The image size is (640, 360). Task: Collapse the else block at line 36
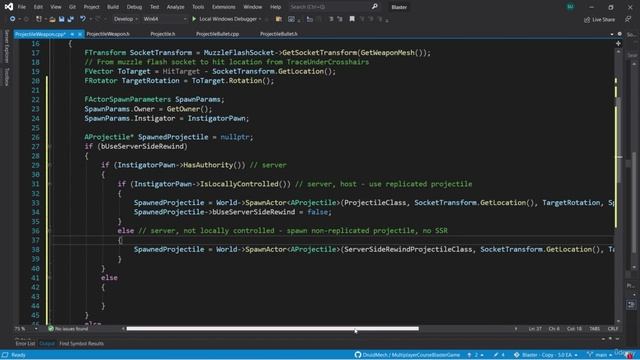point(49,231)
